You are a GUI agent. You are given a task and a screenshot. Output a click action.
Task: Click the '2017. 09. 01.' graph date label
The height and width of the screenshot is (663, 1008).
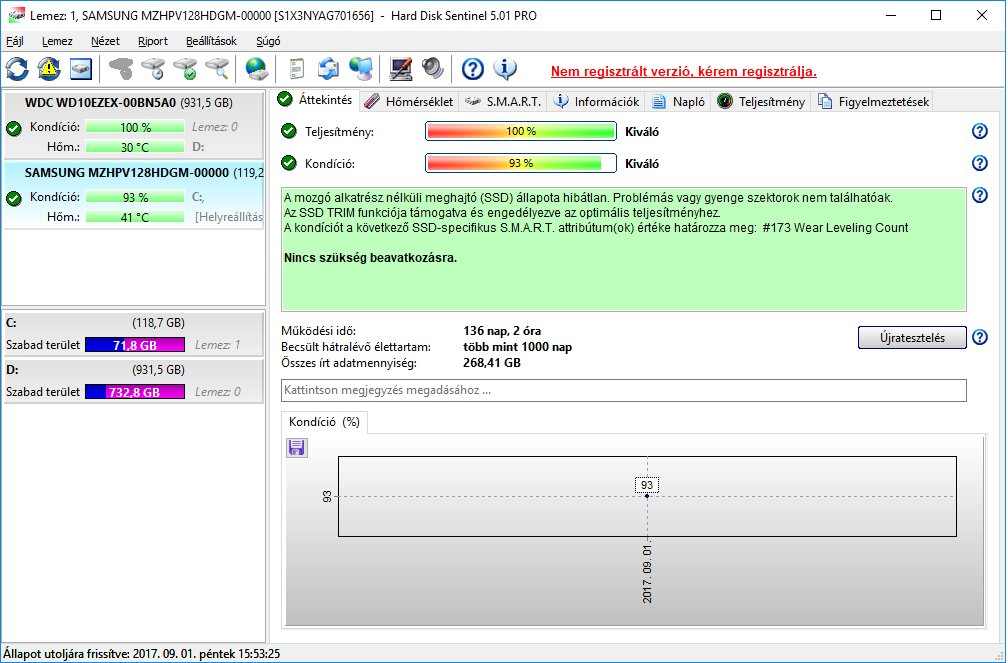(x=647, y=574)
